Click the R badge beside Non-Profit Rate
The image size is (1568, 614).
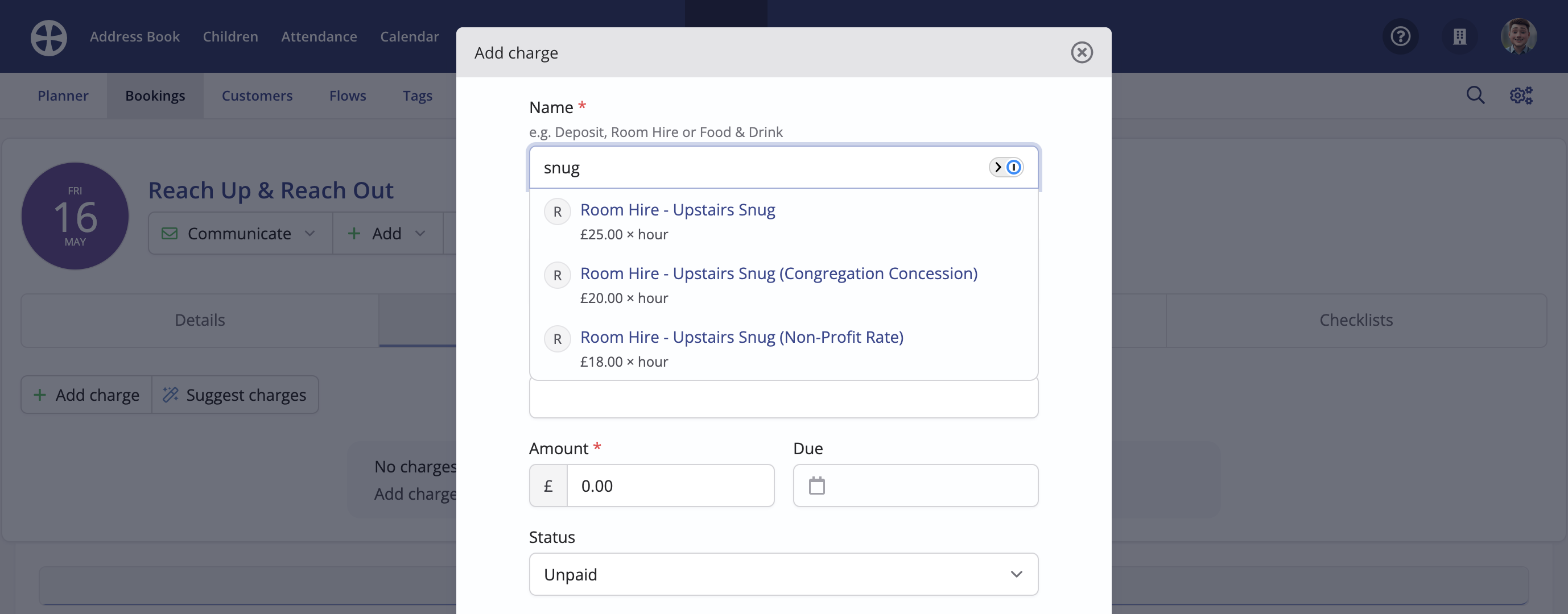click(x=557, y=339)
